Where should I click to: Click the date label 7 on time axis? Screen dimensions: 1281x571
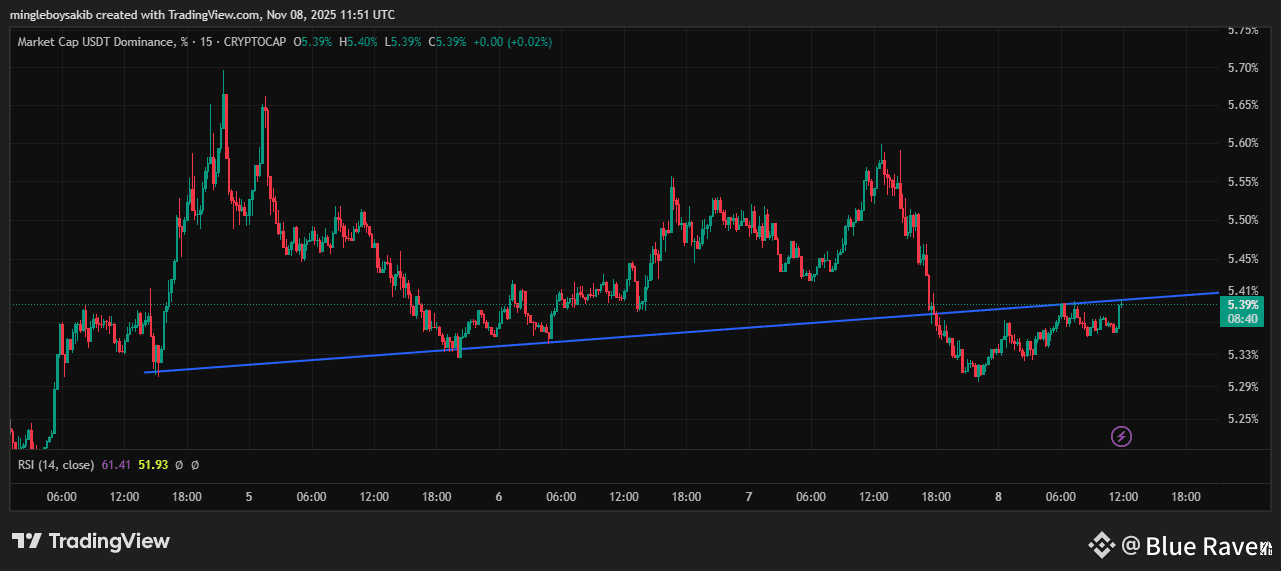coord(748,497)
